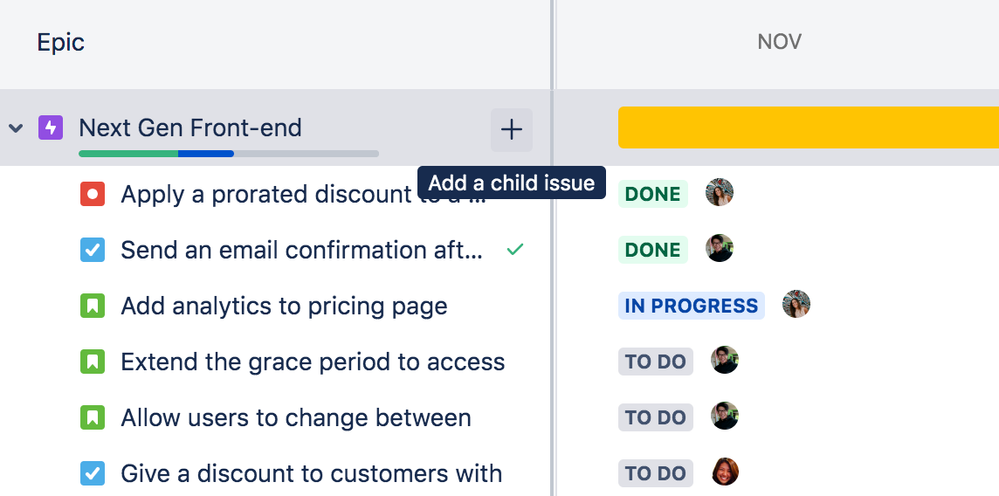Click assignee avatar on the IN PROGRESS row

(x=796, y=305)
